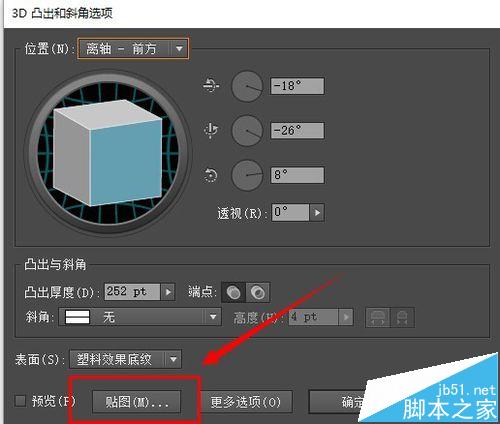Turn the cap off for hollow appearance
This screenshot has width=500, height=424.
(258, 293)
